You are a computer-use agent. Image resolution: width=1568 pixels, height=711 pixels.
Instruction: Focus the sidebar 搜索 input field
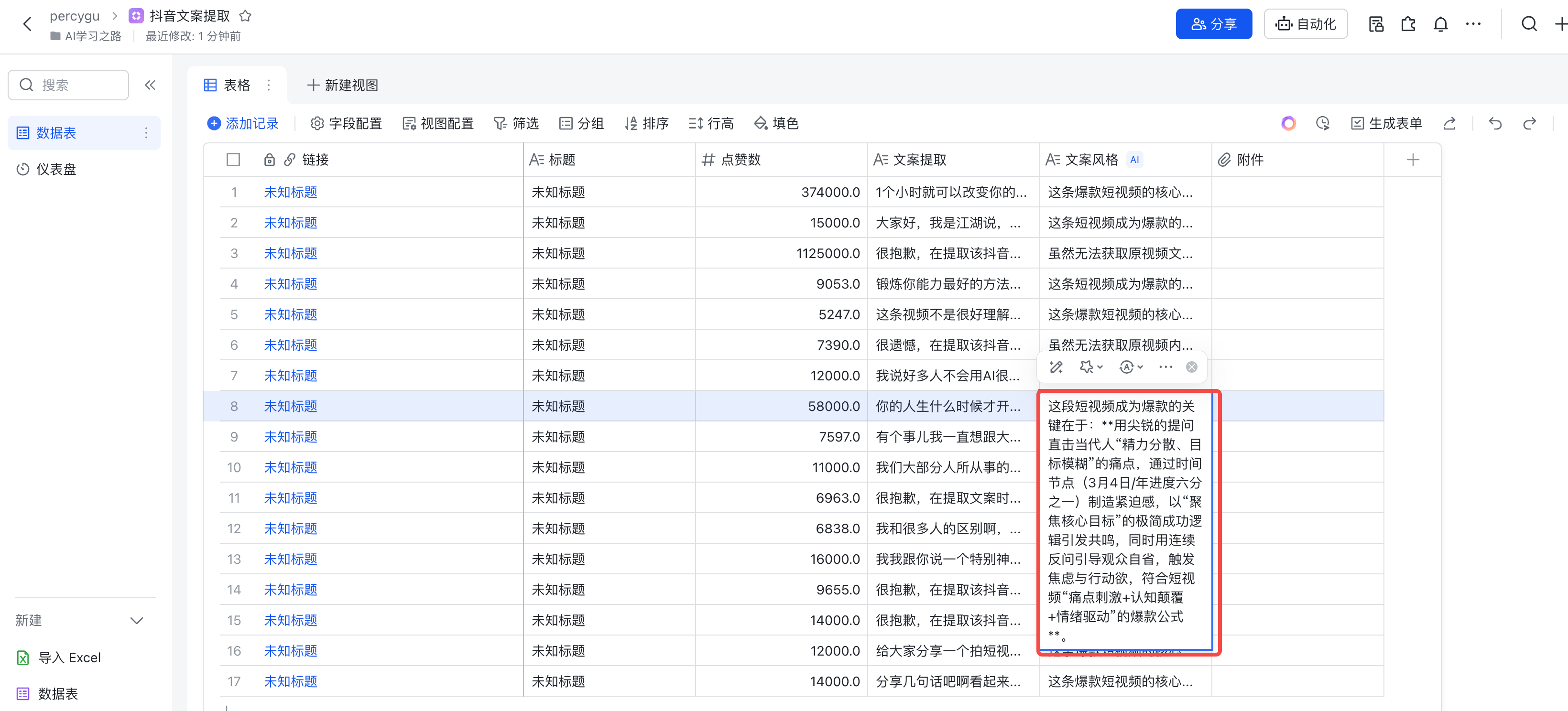point(68,85)
